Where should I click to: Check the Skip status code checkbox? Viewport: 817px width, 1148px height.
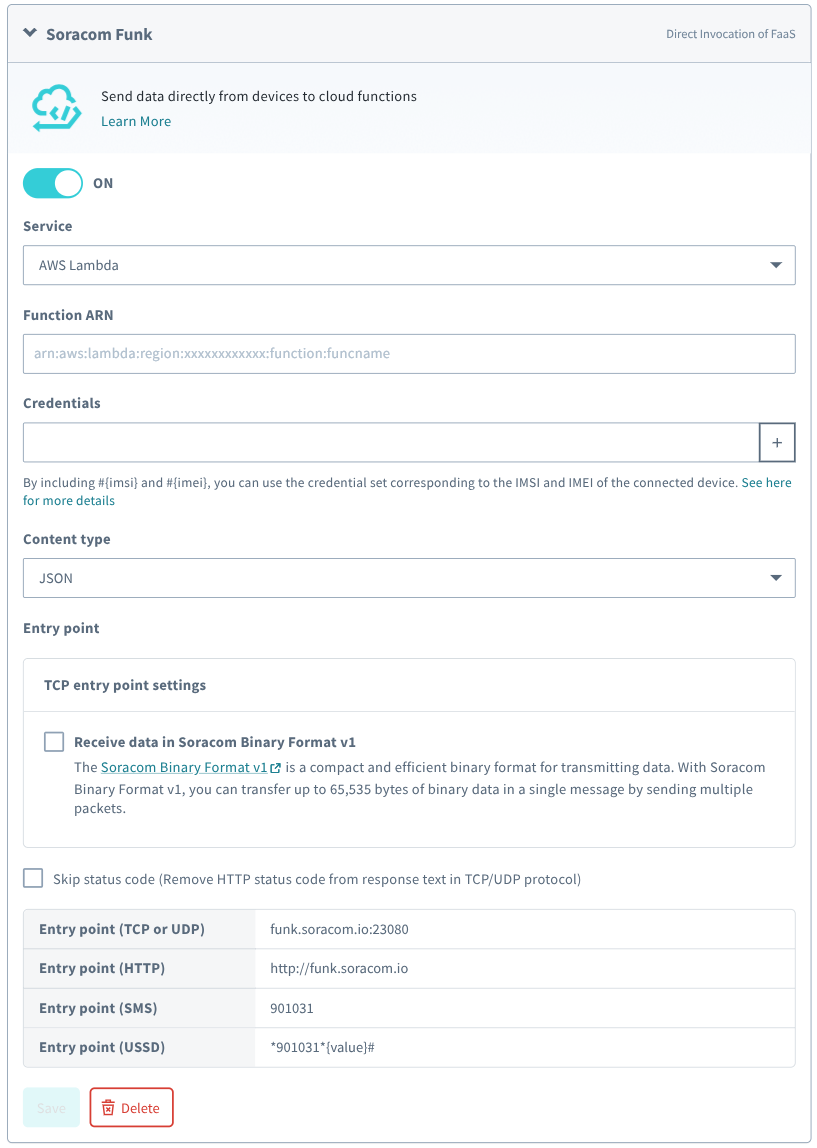click(34, 879)
